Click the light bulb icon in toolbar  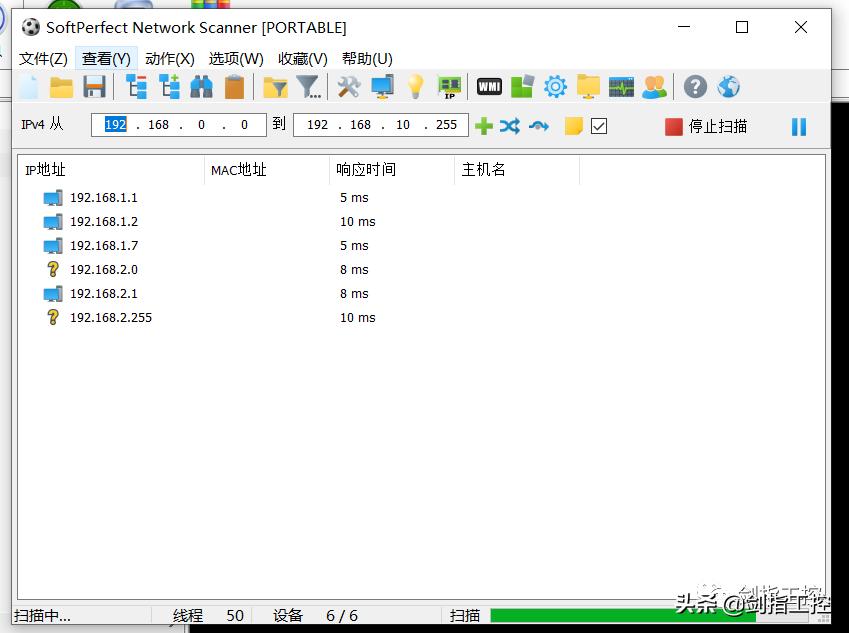tap(416, 87)
